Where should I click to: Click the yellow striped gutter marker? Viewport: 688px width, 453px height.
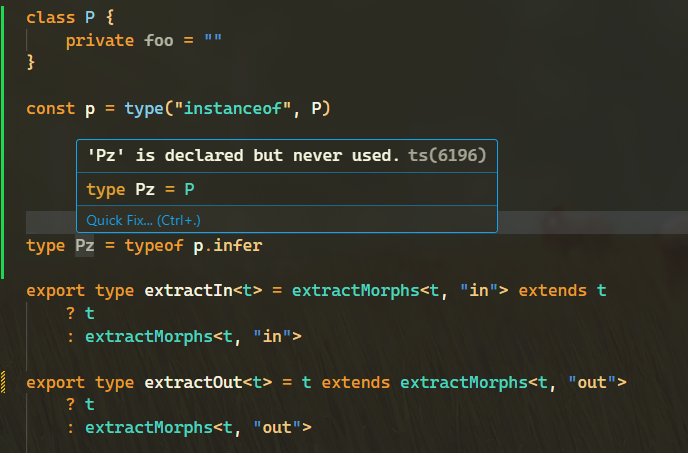(3, 382)
